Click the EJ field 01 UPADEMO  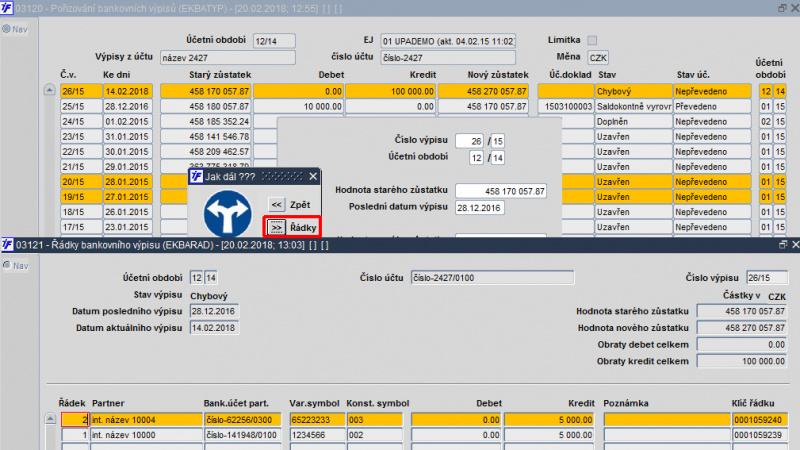pos(448,41)
